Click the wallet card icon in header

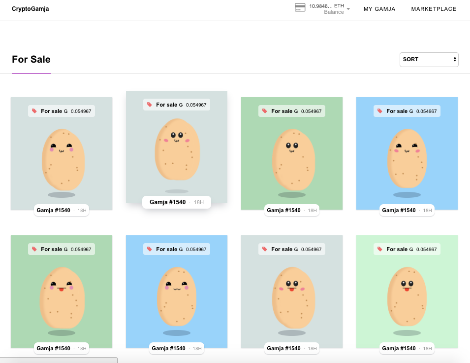(300, 8)
